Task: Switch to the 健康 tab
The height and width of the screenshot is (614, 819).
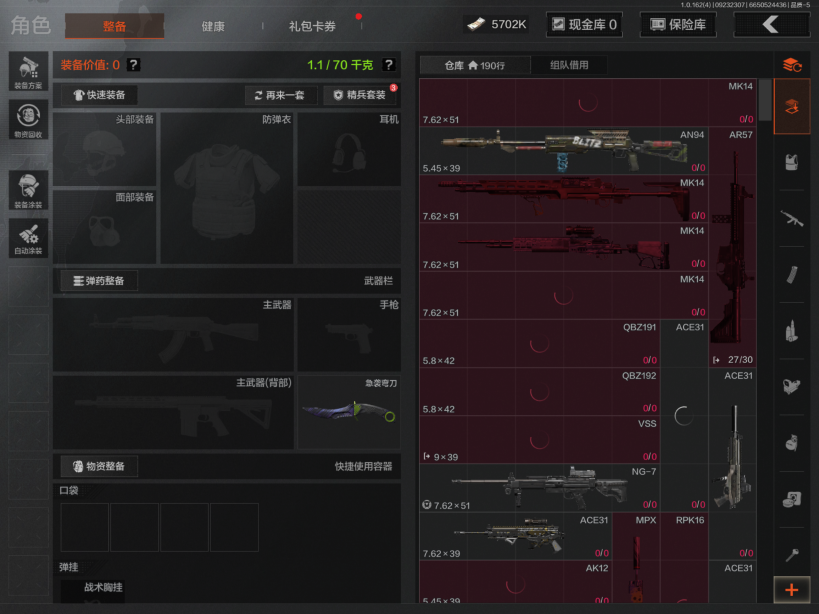Action: [213, 26]
